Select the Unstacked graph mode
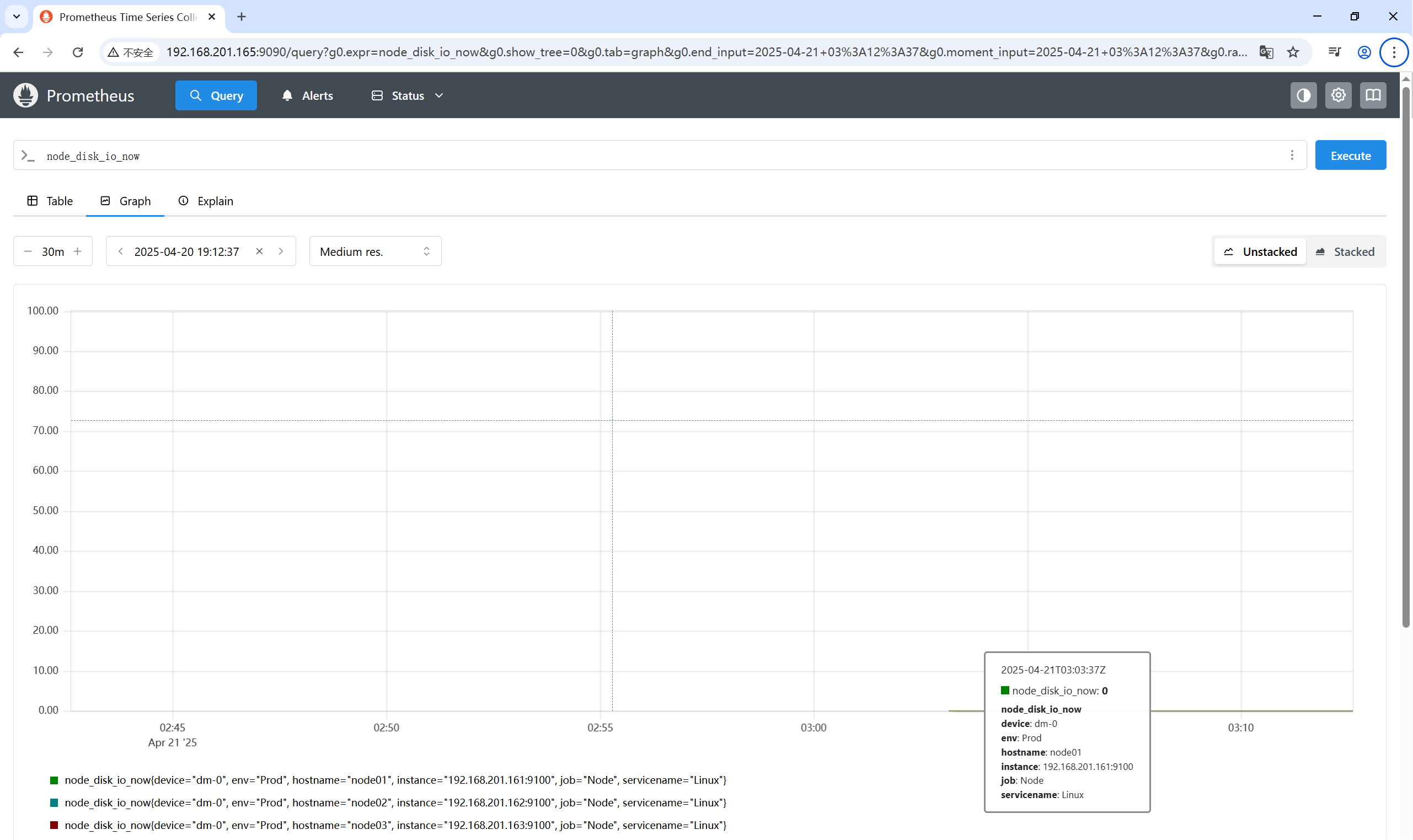1413x840 pixels. (1260, 252)
